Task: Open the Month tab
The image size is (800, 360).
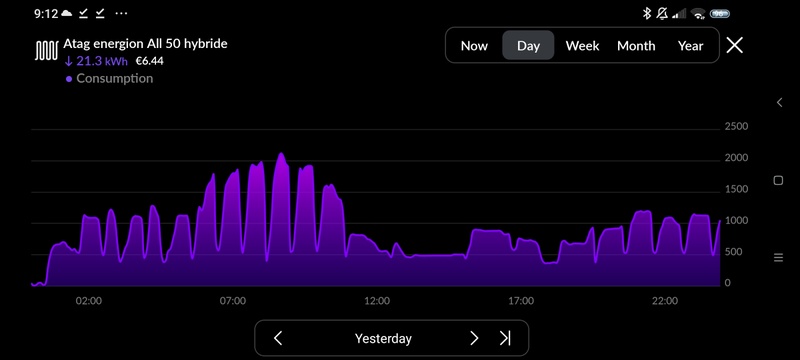Action: pyautogui.click(x=636, y=46)
